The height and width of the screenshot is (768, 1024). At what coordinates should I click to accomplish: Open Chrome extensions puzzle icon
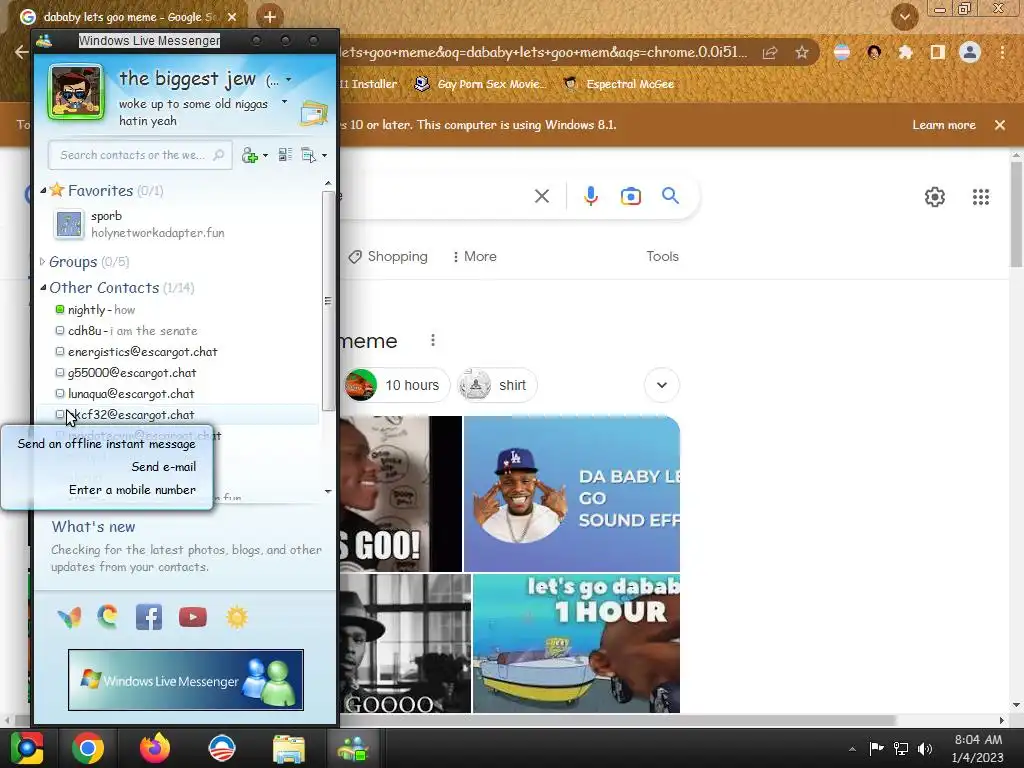pos(905,52)
